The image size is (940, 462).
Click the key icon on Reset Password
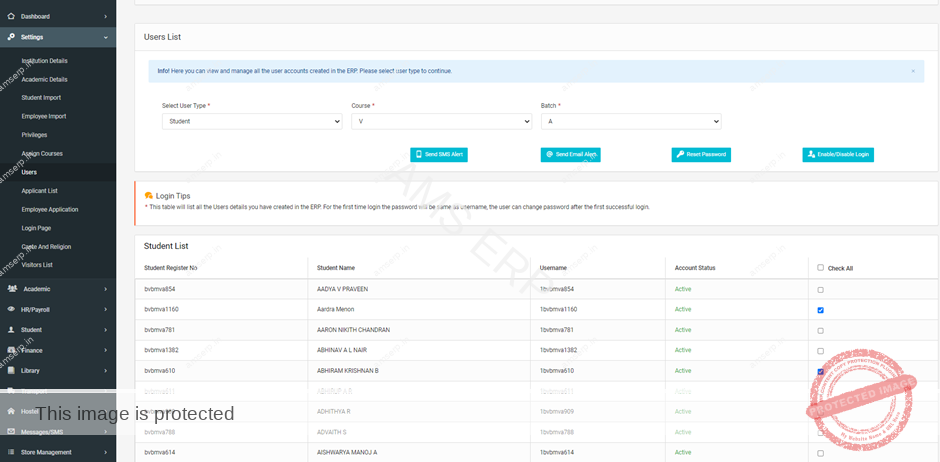click(x=680, y=155)
